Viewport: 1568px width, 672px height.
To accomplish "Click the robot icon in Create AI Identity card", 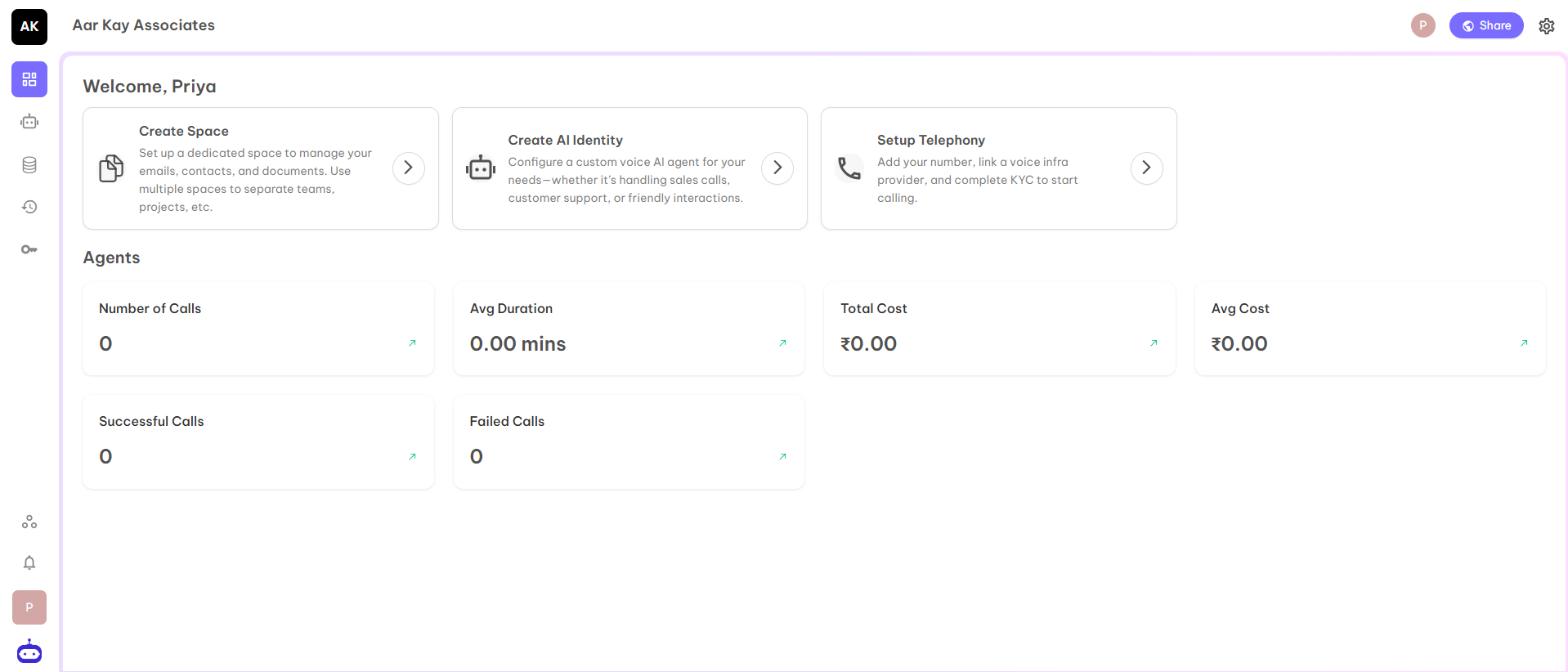I will [481, 168].
